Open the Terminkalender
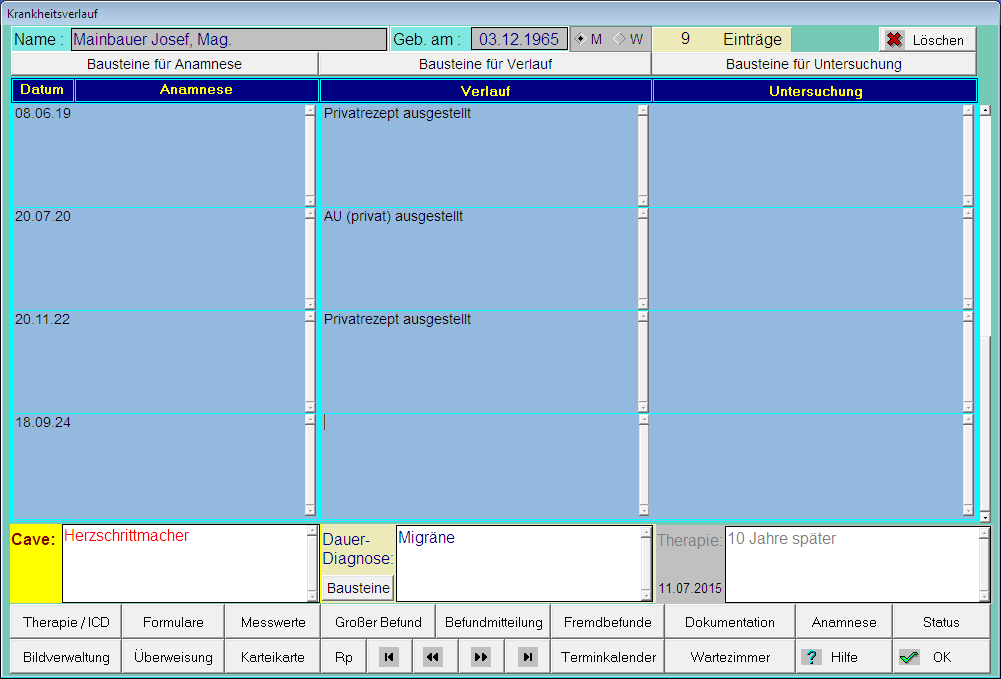The image size is (1001, 679). pyautogui.click(x=608, y=657)
